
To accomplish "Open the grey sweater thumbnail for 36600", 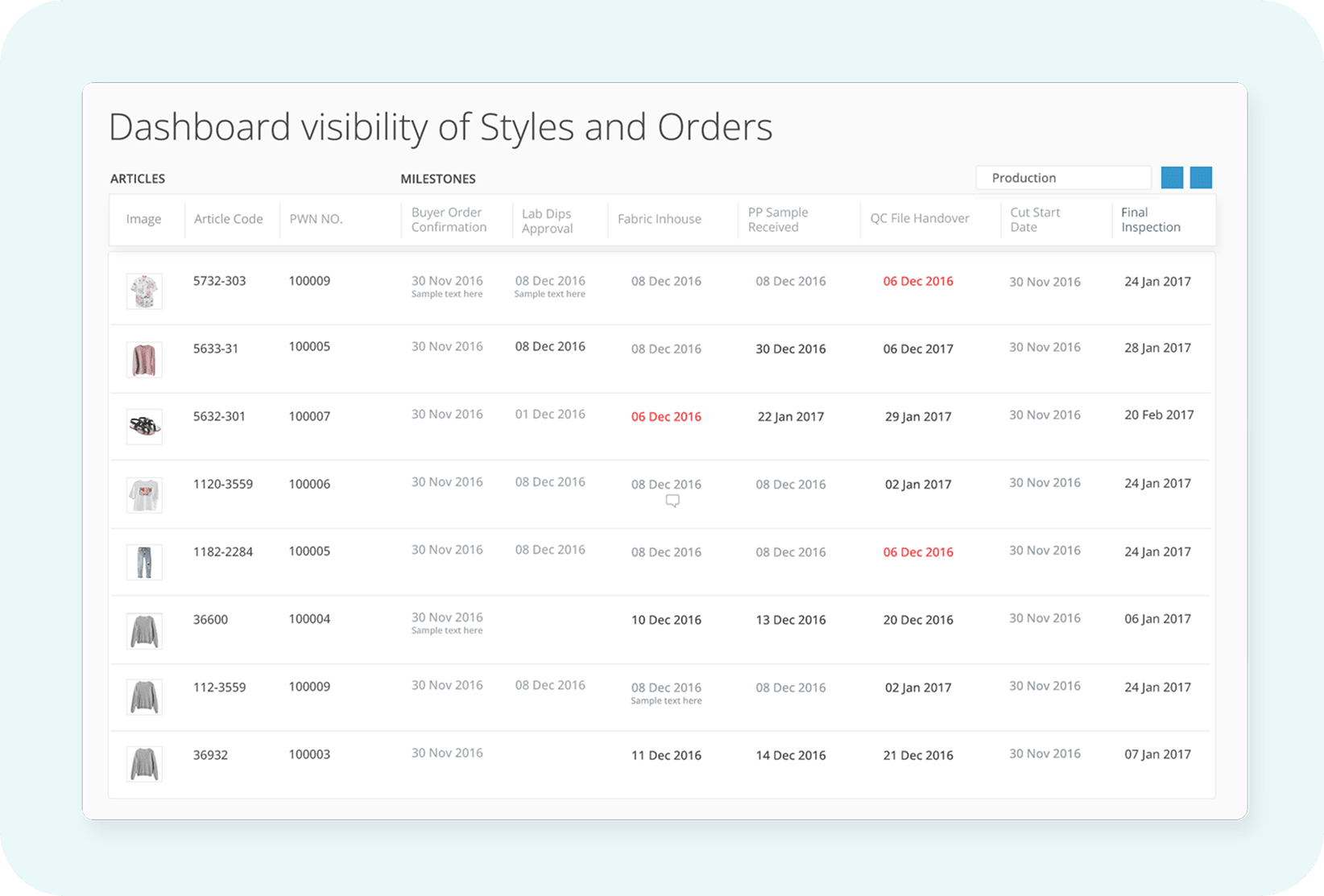I will tap(144, 630).
